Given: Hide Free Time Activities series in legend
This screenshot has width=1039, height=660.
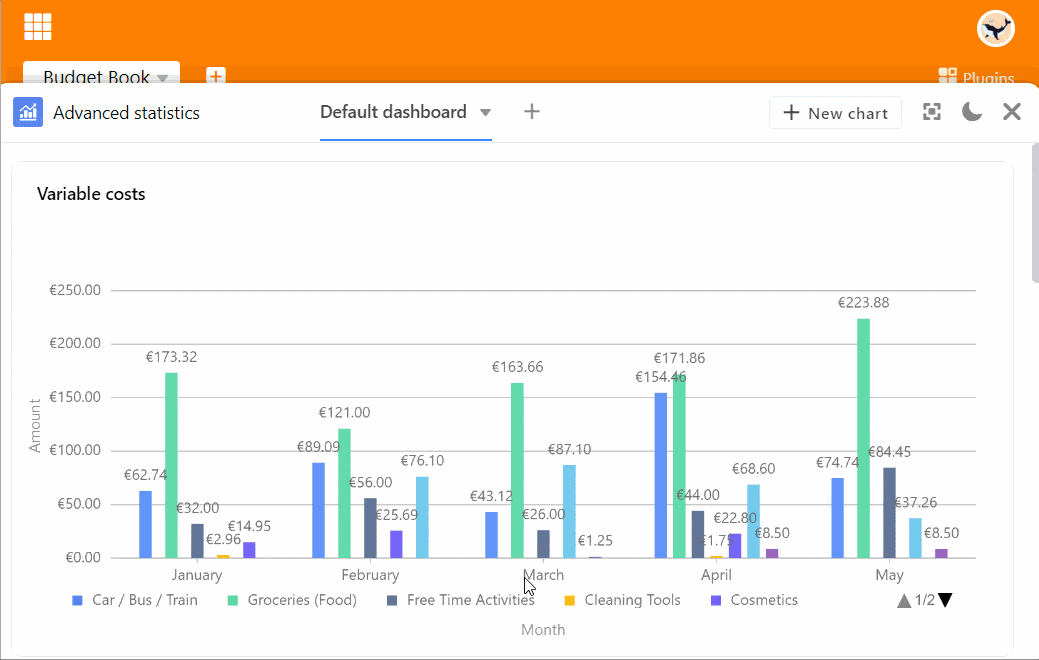Looking at the screenshot, I should (x=460, y=600).
